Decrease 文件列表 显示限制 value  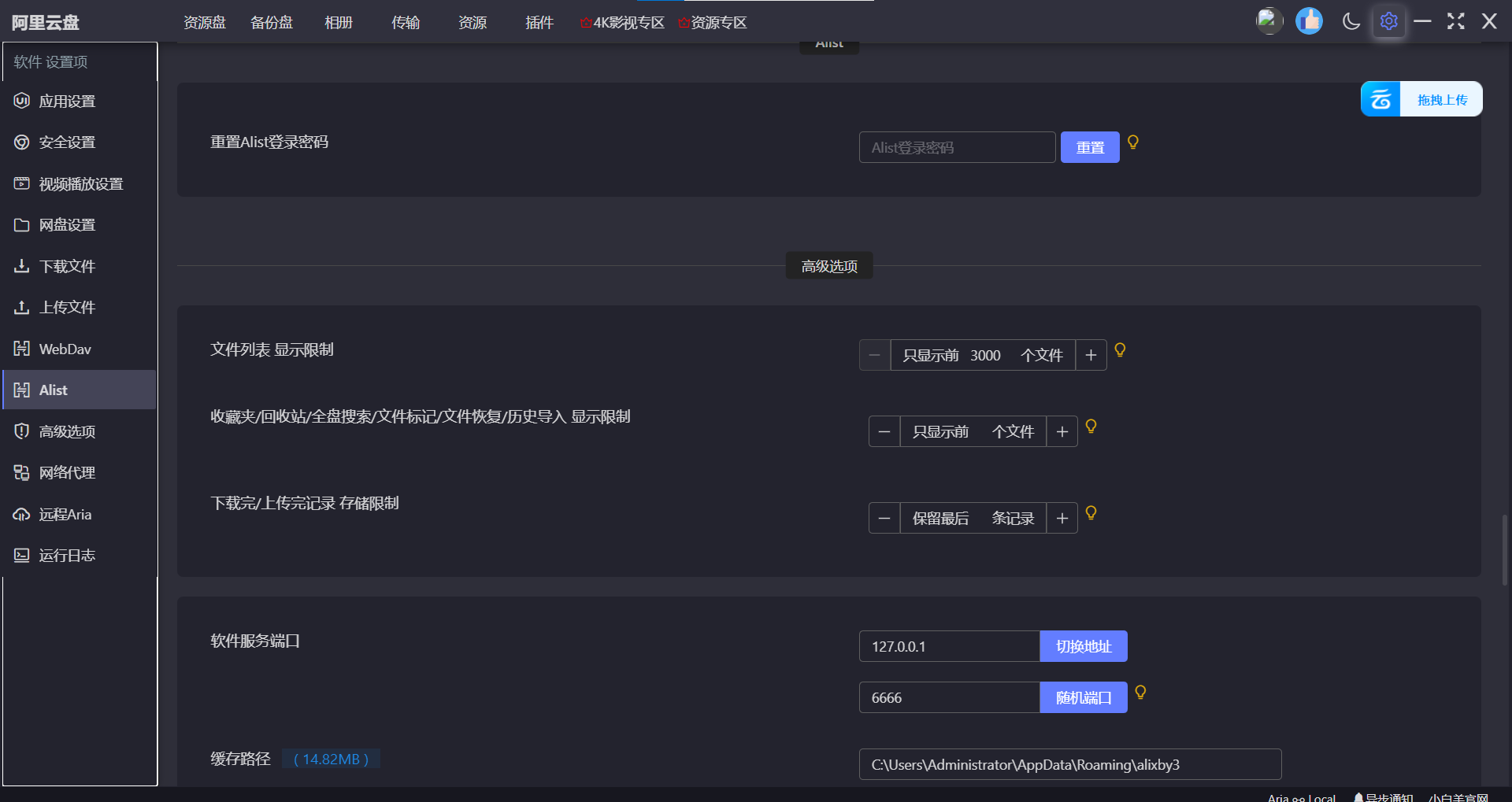point(875,355)
